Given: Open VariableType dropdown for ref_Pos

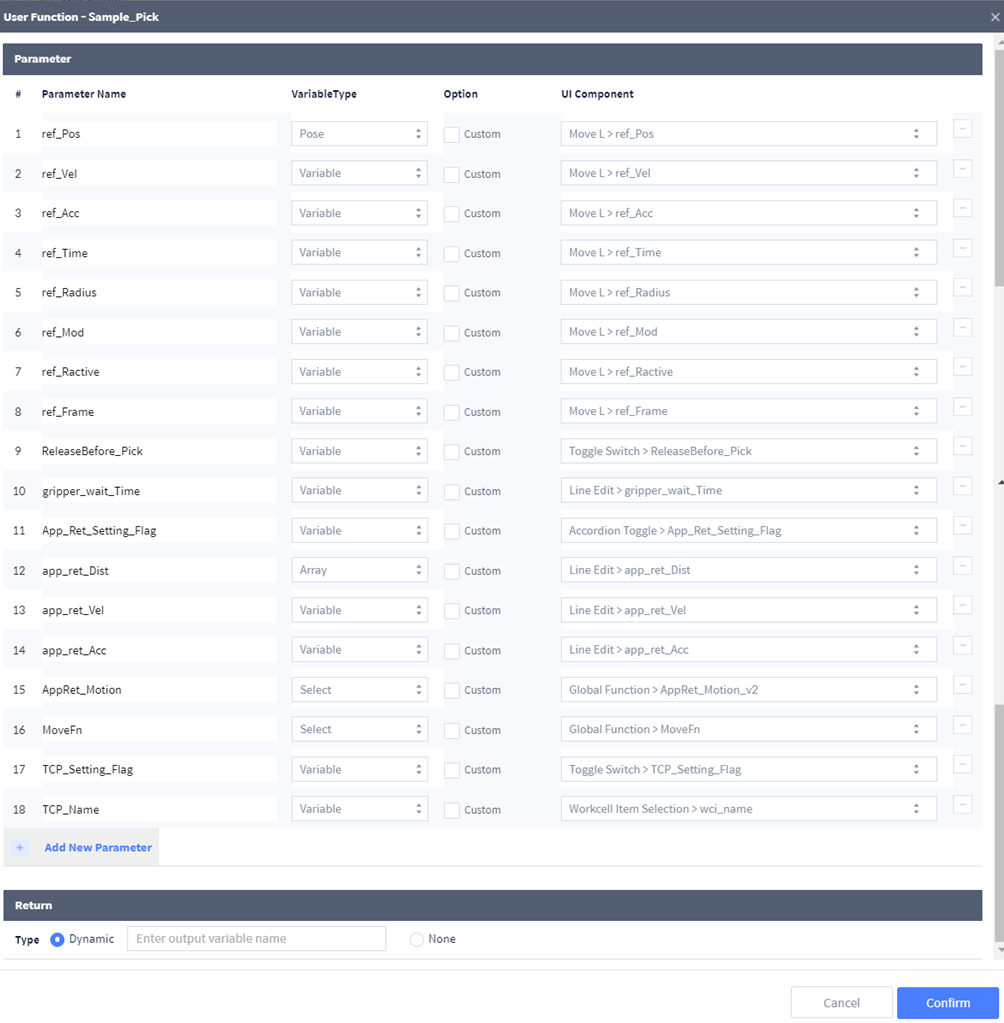Looking at the screenshot, I should click(x=359, y=134).
